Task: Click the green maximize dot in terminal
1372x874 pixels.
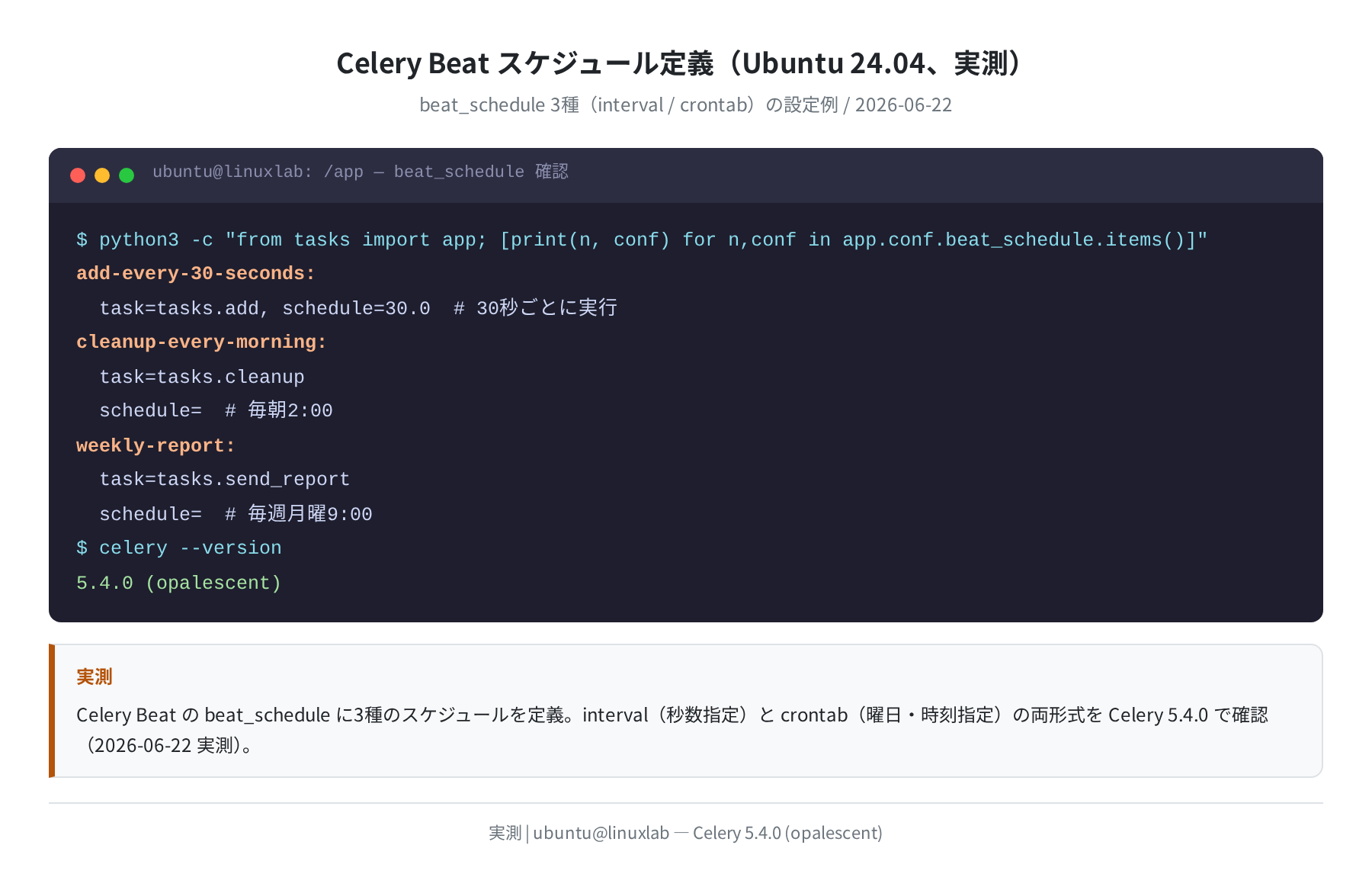Action: coord(127,175)
